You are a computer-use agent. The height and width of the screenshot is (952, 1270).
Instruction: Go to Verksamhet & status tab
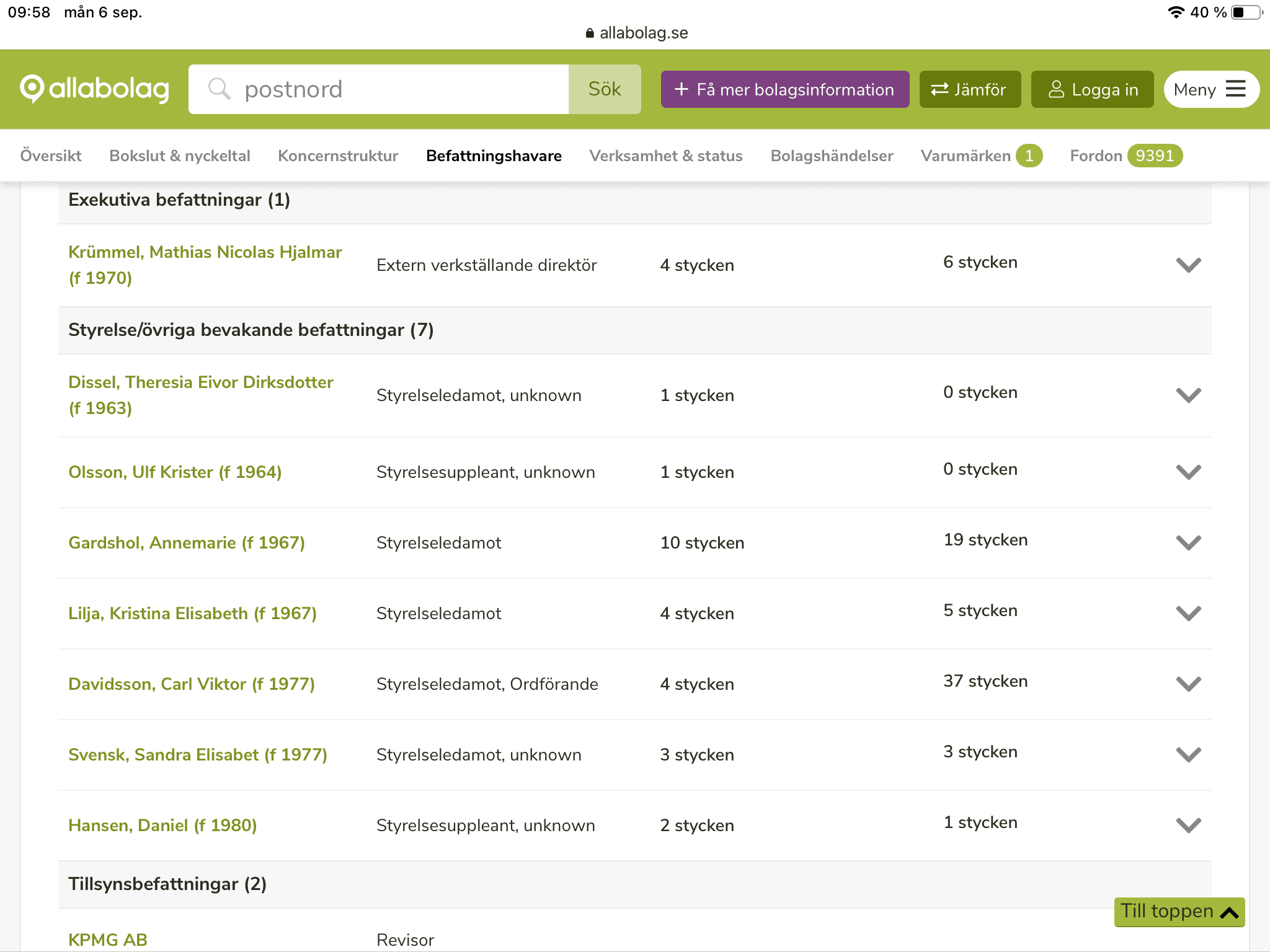pos(666,156)
